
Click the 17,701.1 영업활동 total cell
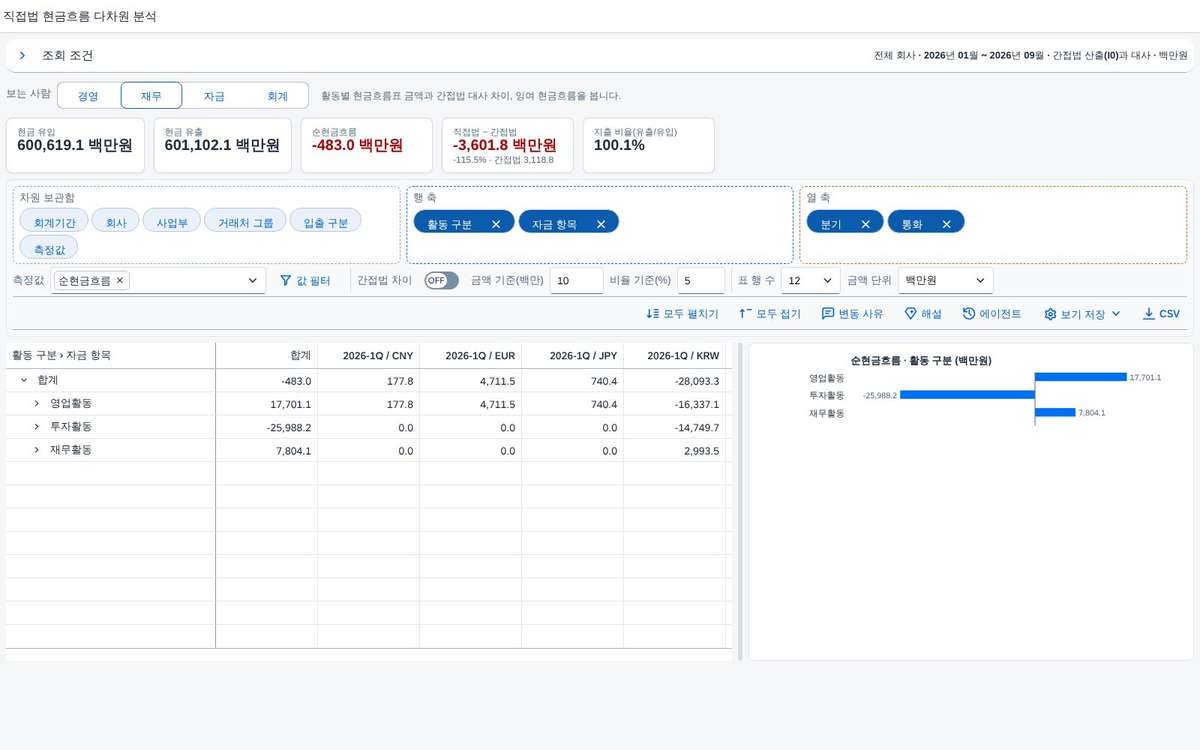[x=266, y=404]
